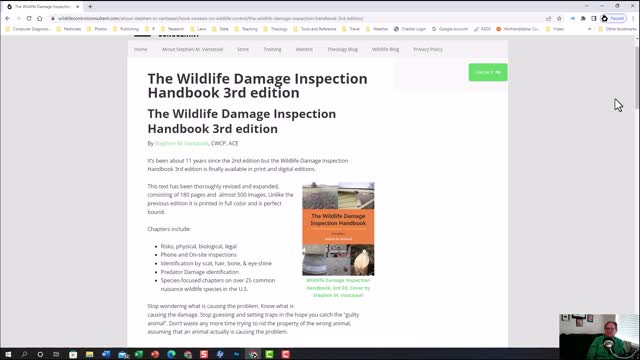Follow the Stephen M. Vantassel author link
640x360 pixels.
182,143
